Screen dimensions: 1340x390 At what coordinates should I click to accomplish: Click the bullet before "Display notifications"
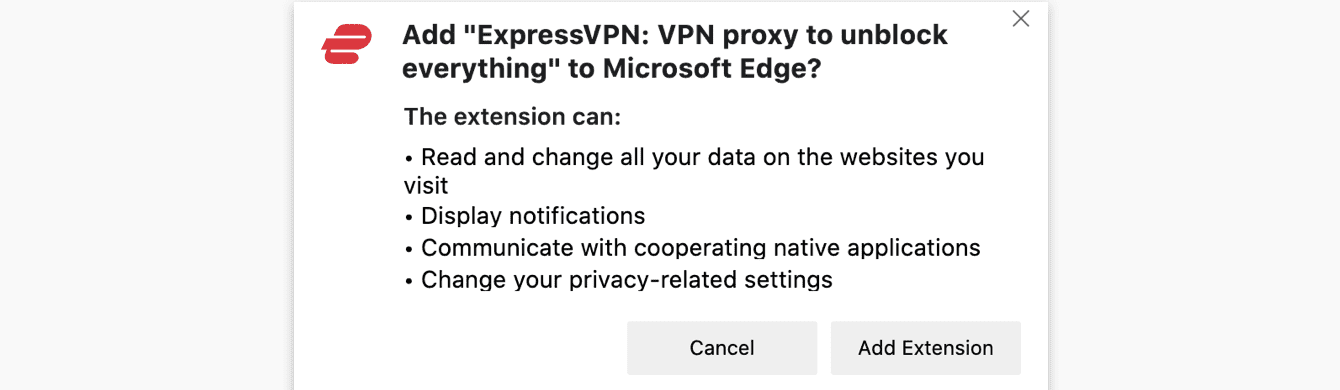[x=409, y=217]
